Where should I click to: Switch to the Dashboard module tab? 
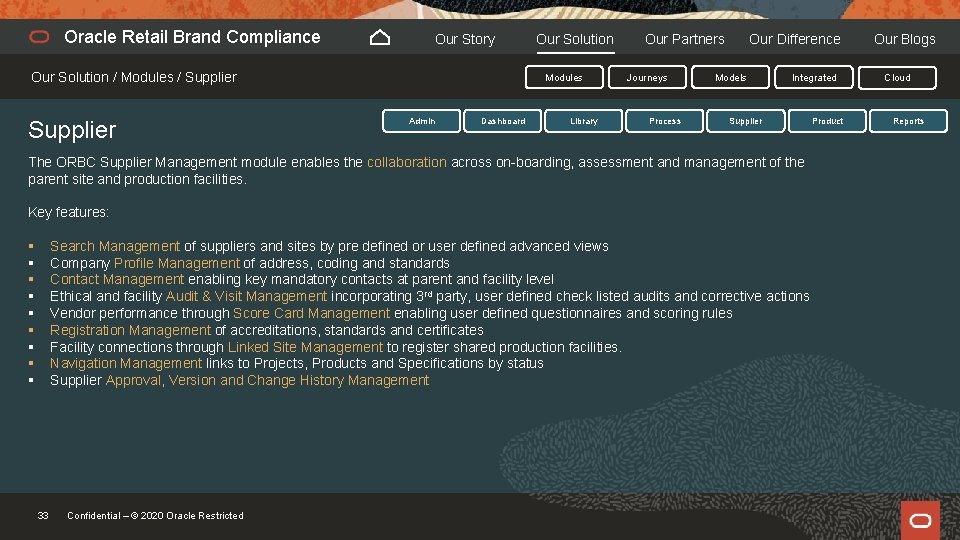(503, 121)
